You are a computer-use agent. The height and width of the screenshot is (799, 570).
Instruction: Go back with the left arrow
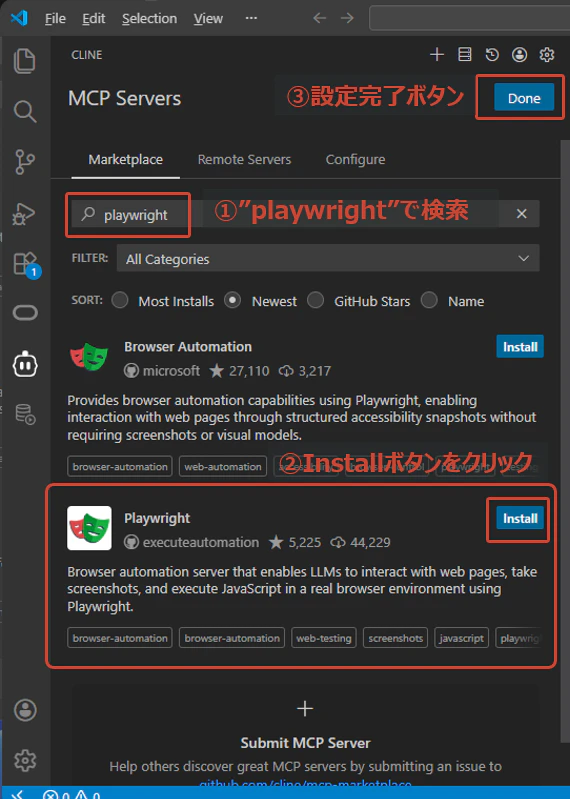tap(319, 18)
